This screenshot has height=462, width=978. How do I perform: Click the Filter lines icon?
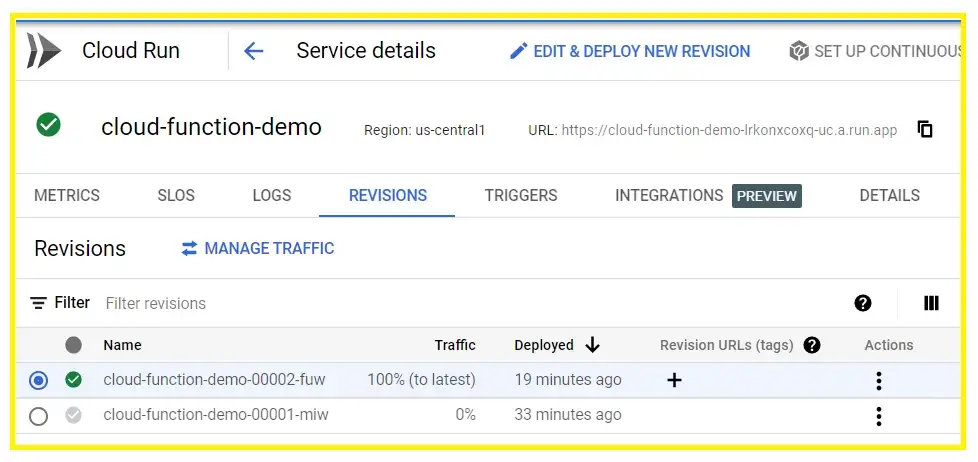pos(39,304)
